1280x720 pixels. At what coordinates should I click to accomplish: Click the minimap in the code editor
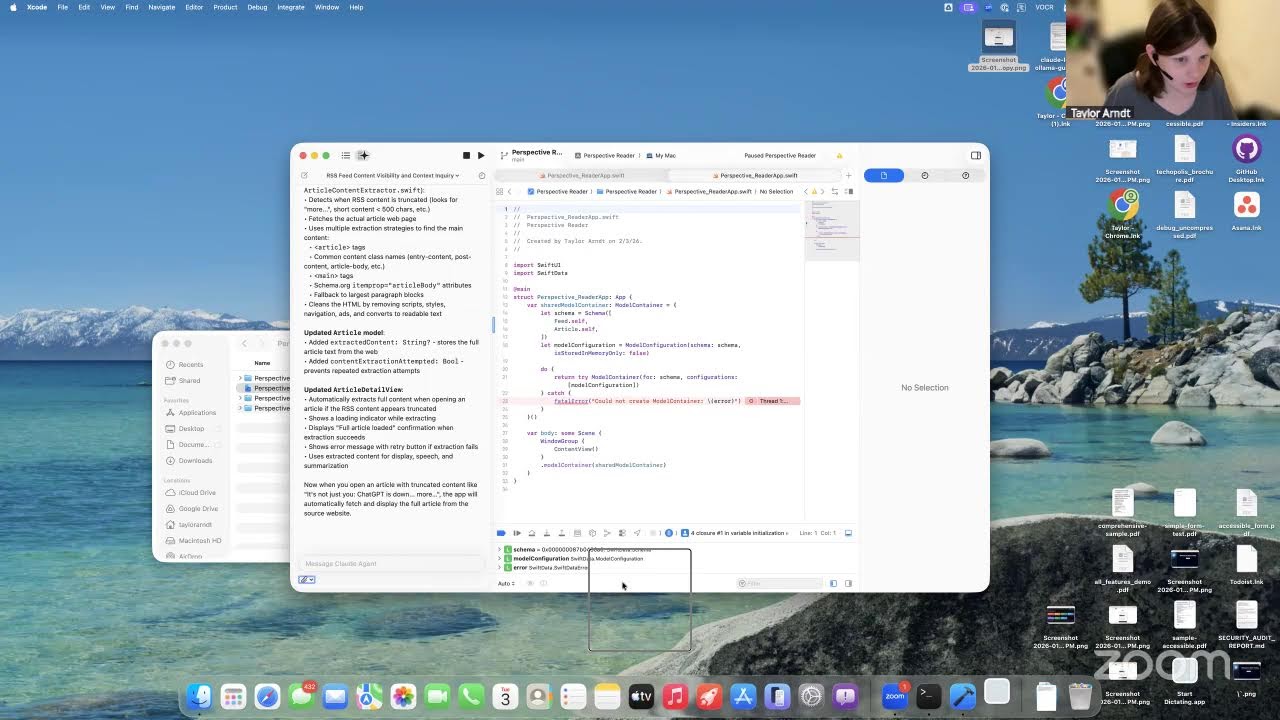point(832,231)
